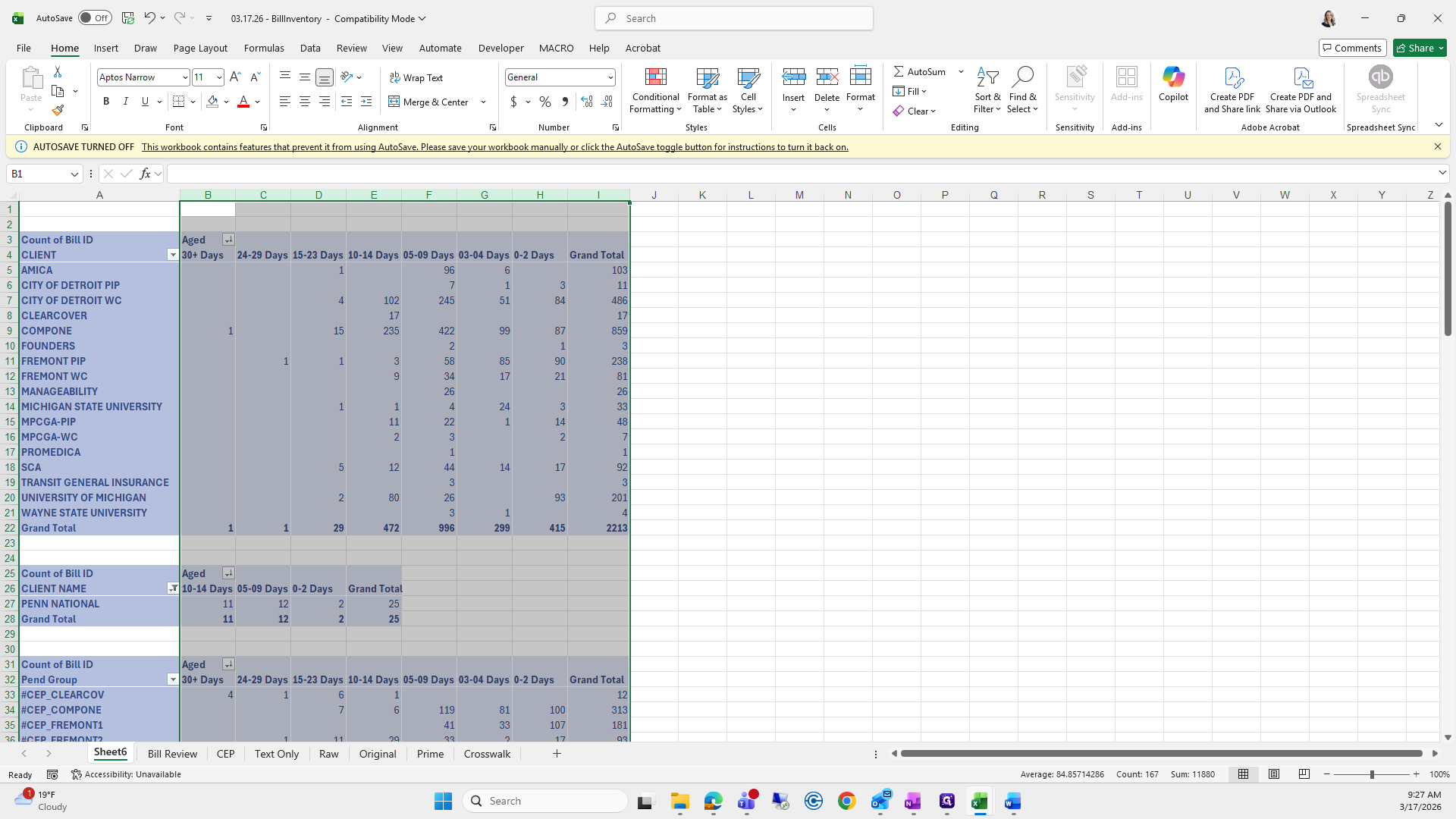This screenshot has height=819, width=1456.
Task: Switch to the Bill Review sheet tab
Action: tap(172, 754)
